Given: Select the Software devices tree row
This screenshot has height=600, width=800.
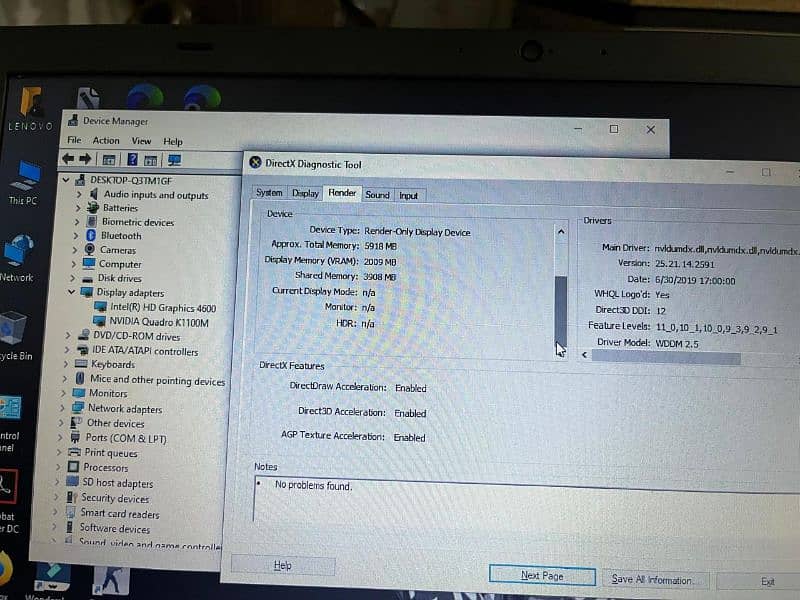Looking at the screenshot, I should pos(108,528).
